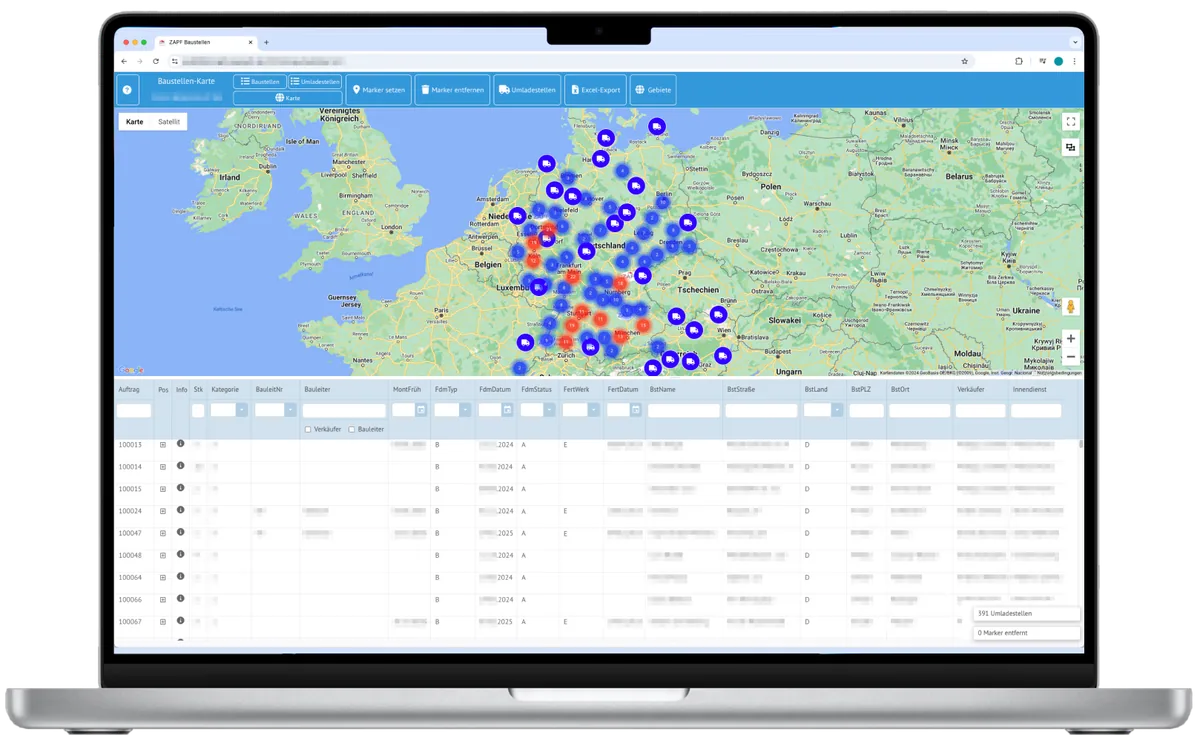Click the Umladestellen truck button
The height and width of the screenshot is (747, 1200).
pos(526,90)
